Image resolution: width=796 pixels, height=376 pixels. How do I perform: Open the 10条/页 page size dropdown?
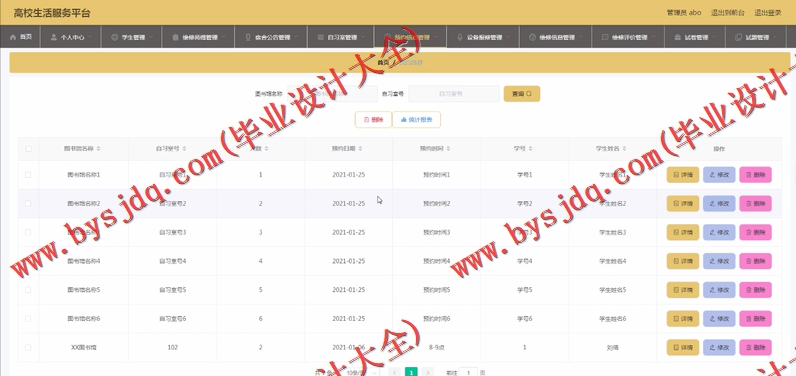[360, 372]
